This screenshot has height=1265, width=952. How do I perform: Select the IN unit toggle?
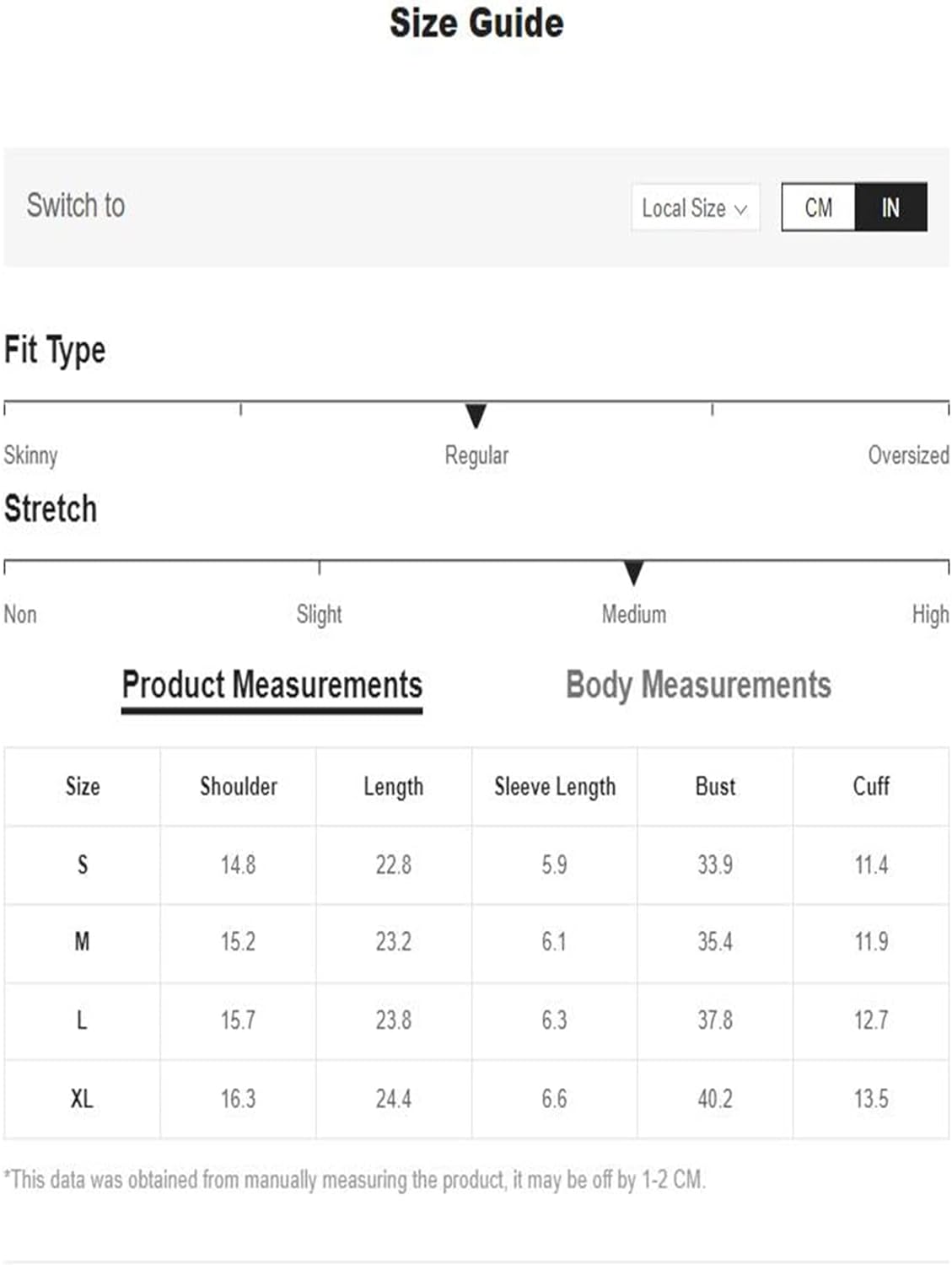click(x=890, y=207)
